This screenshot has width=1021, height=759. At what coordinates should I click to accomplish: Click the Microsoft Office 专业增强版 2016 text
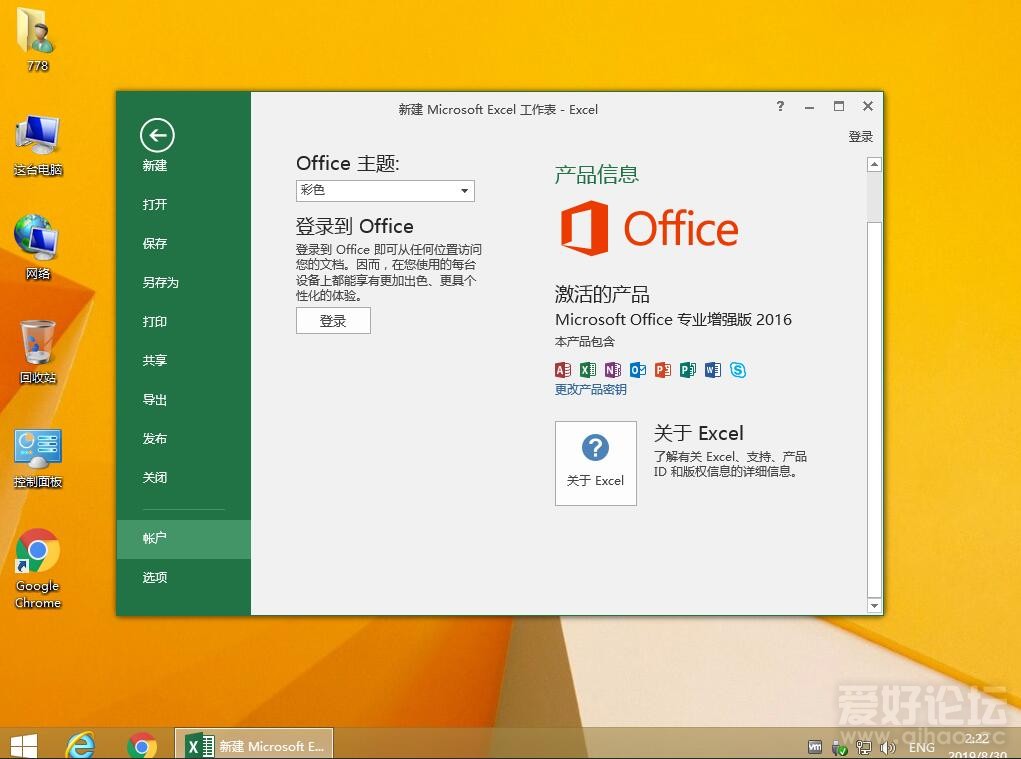(x=673, y=320)
